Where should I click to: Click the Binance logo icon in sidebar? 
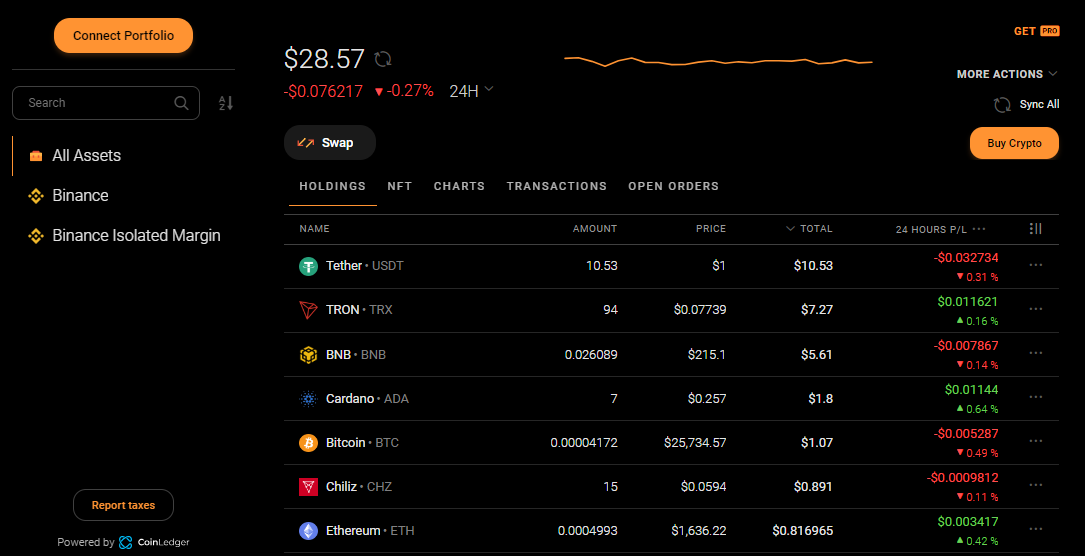coord(36,196)
